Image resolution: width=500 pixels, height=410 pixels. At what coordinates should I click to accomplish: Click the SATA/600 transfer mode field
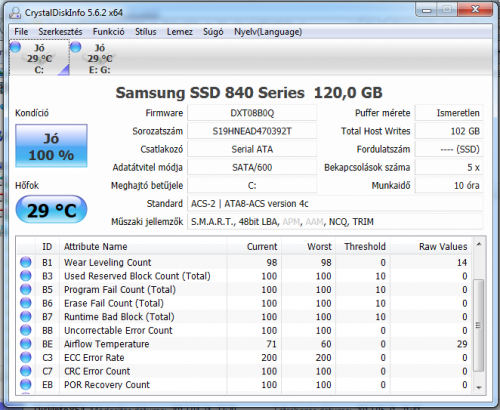pos(252,167)
